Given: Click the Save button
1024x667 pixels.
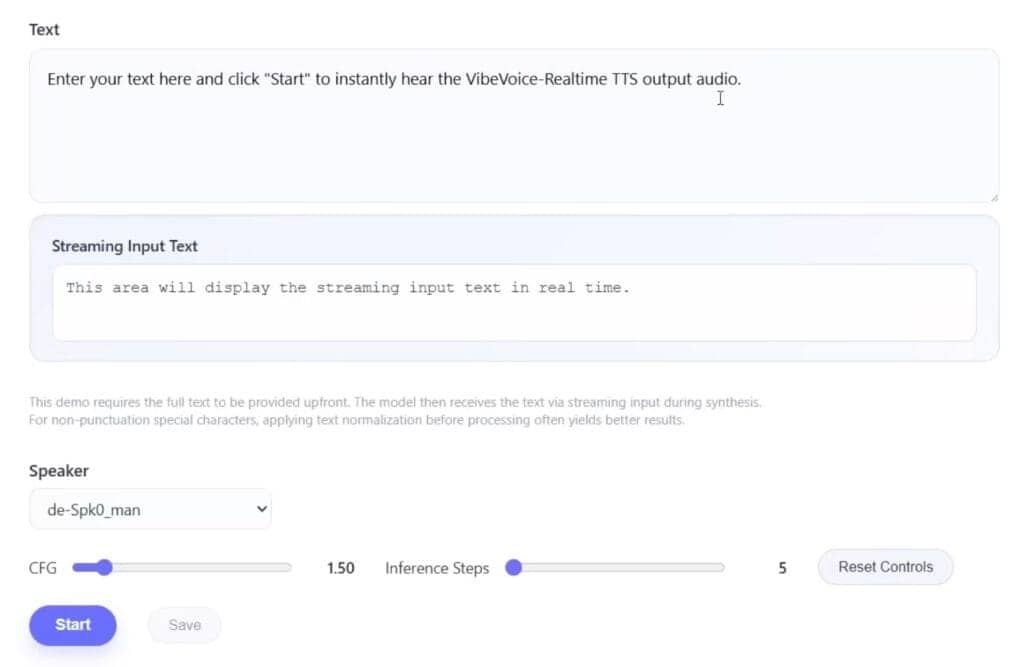Looking at the screenshot, I should (x=184, y=625).
